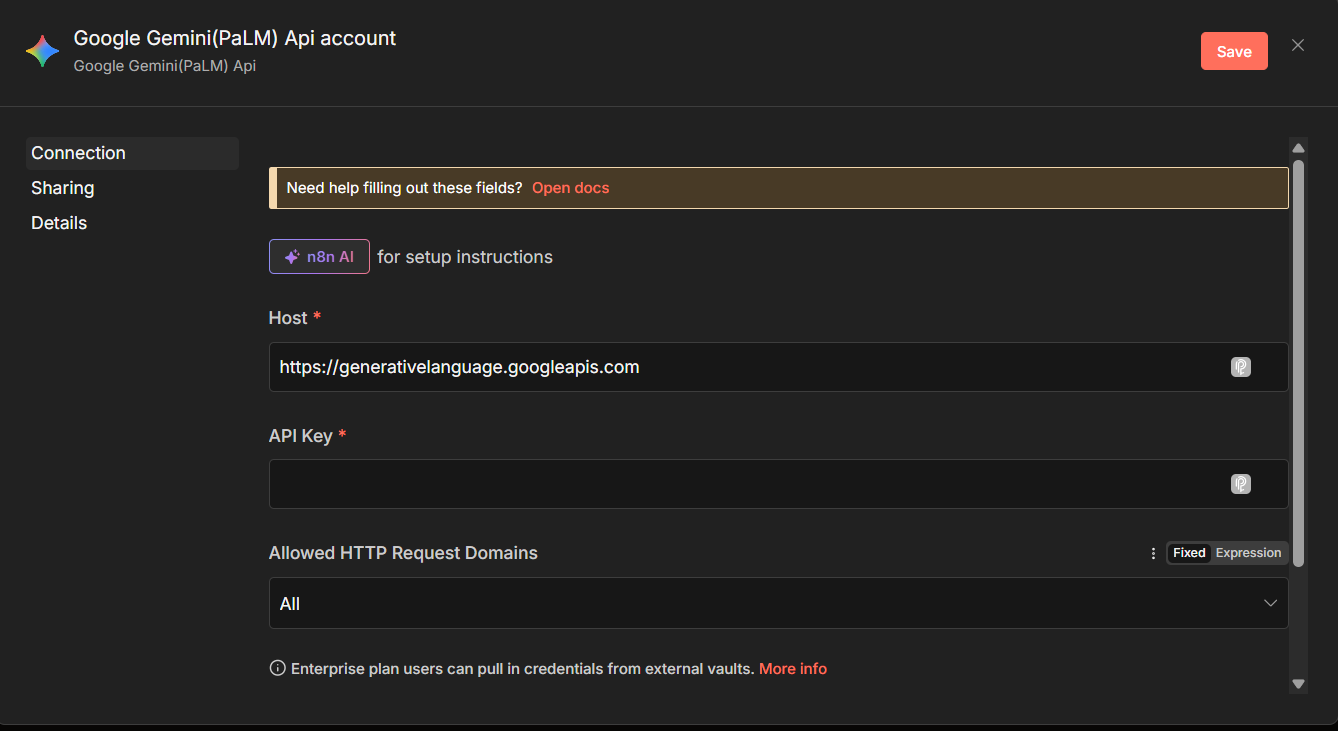The width and height of the screenshot is (1338, 731).
Task: Select the Sharing tab
Action: [x=62, y=188]
